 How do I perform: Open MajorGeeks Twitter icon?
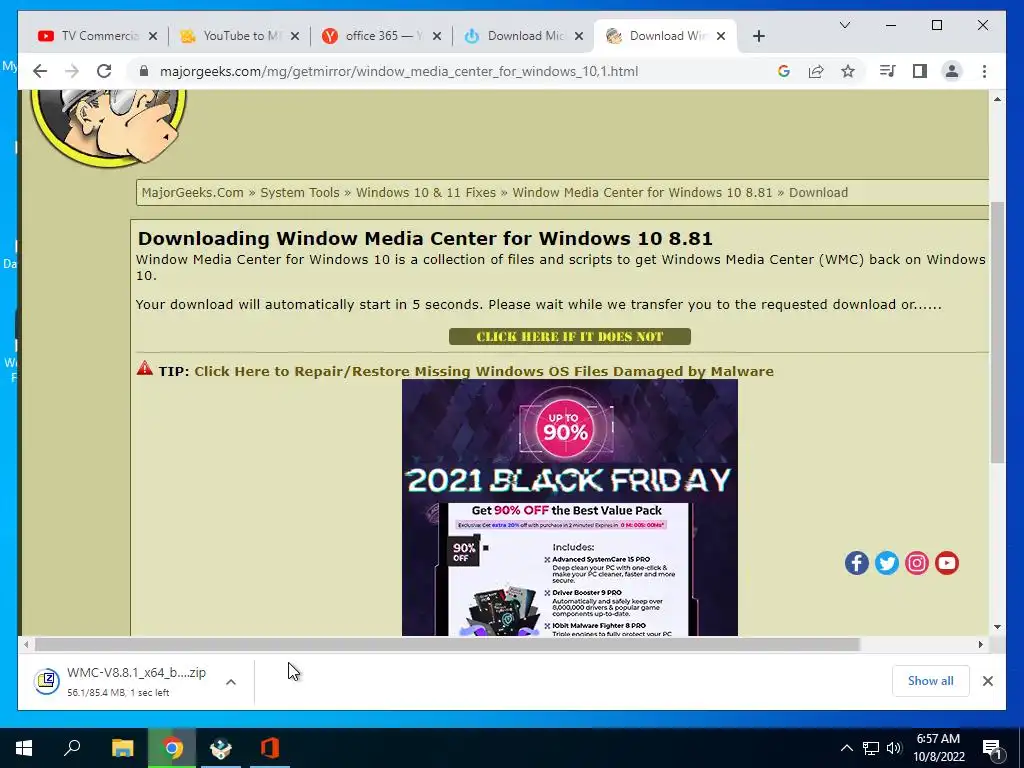coord(886,563)
